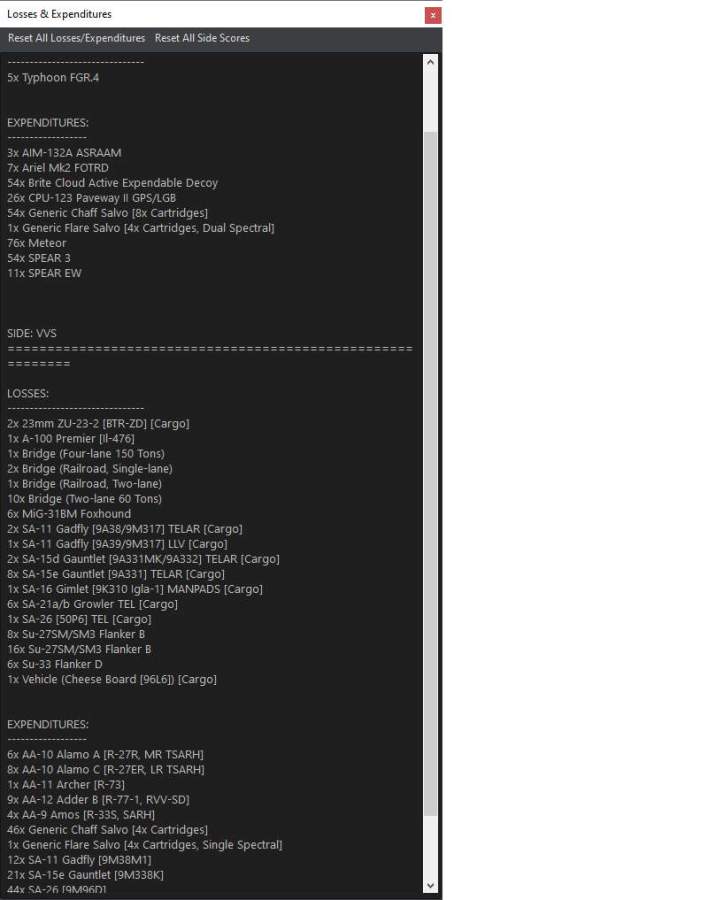Click the Losses & Expenditures title bar
708x900 pixels.
tap(200, 15)
